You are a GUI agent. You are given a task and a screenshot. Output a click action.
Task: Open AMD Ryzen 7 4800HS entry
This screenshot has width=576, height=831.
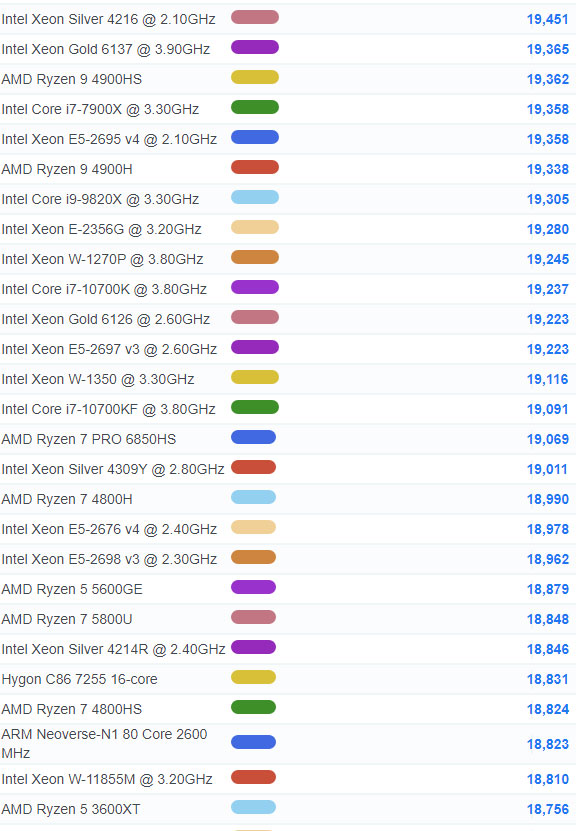click(x=72, y=709)
